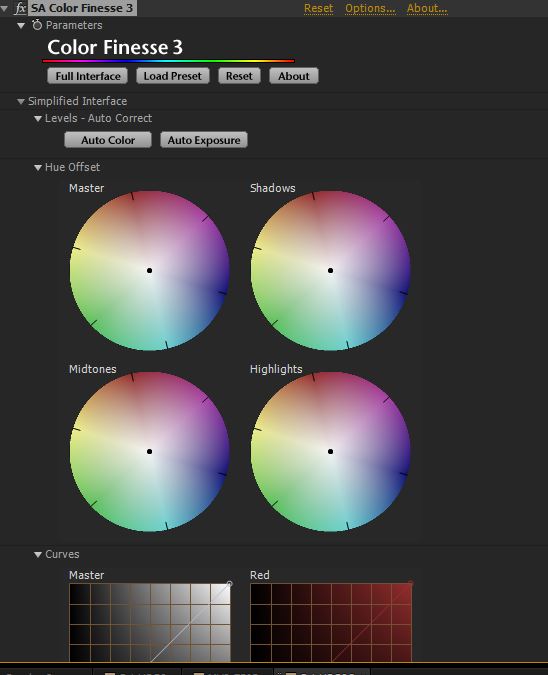Click the Curves label
Image resolution: width=548 pixels, height=675 pixels.
pyautogui.click(x=62, y=554)
